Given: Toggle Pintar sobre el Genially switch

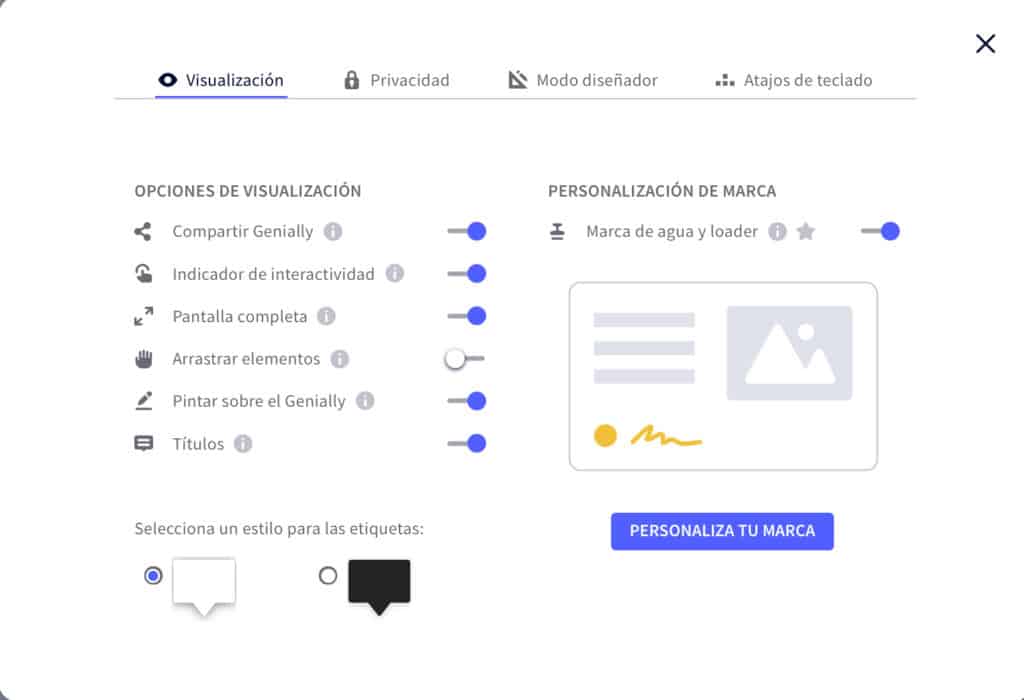Looking at the screenshot, I should 466,401.
